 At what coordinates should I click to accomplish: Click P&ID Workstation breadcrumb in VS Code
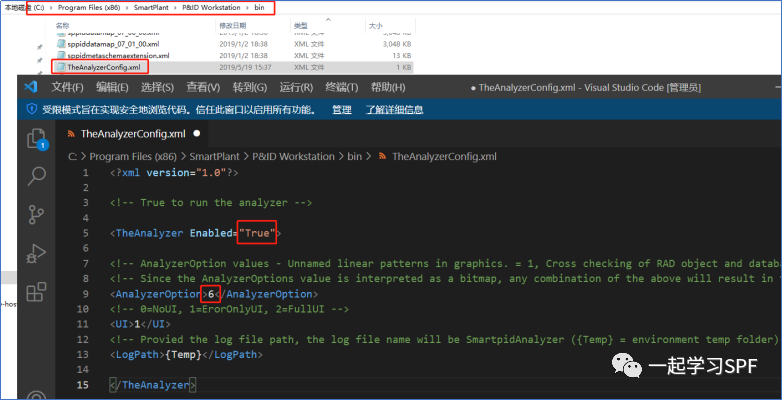(293, 156)
